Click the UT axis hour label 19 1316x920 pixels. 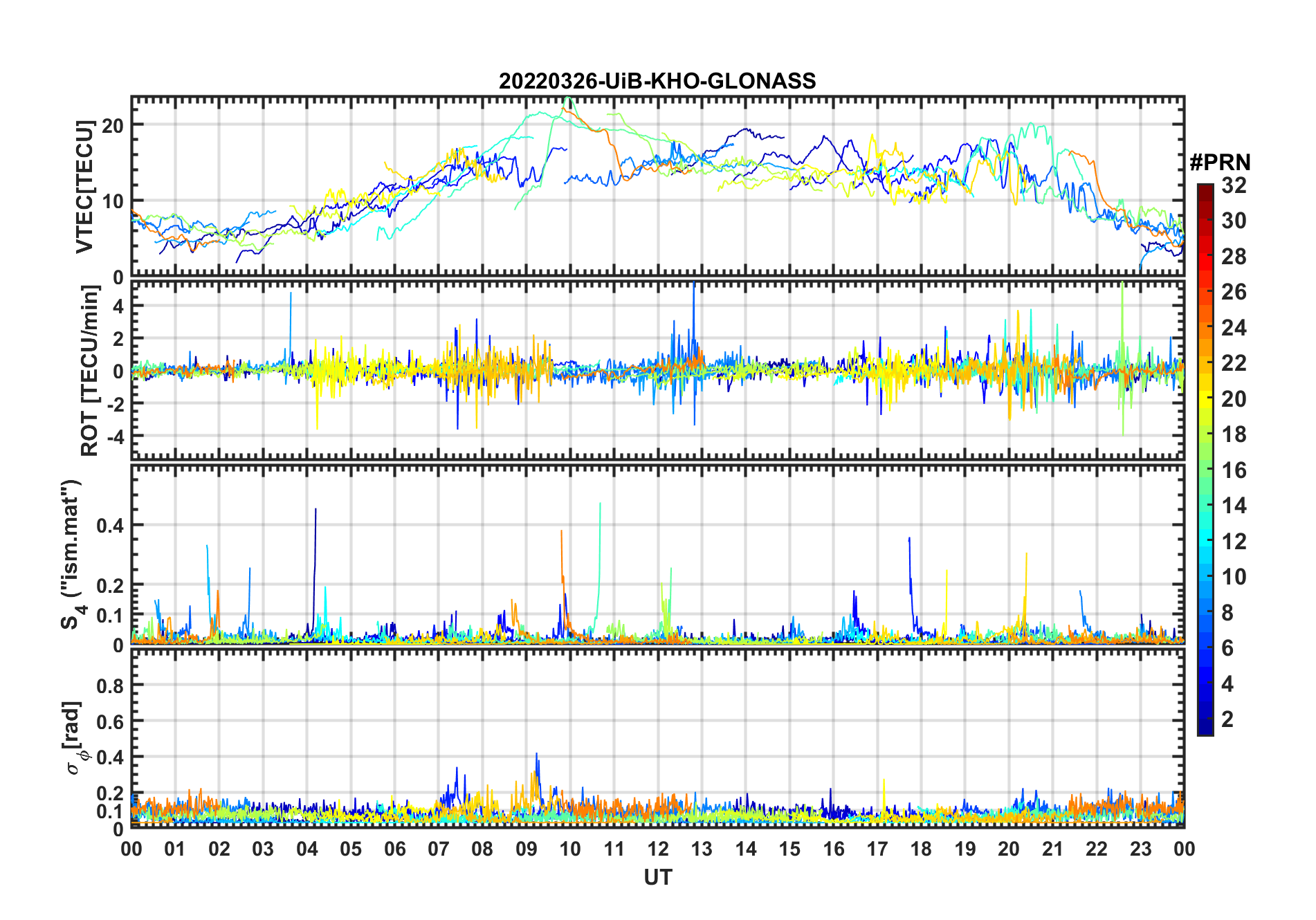[965, 849]
